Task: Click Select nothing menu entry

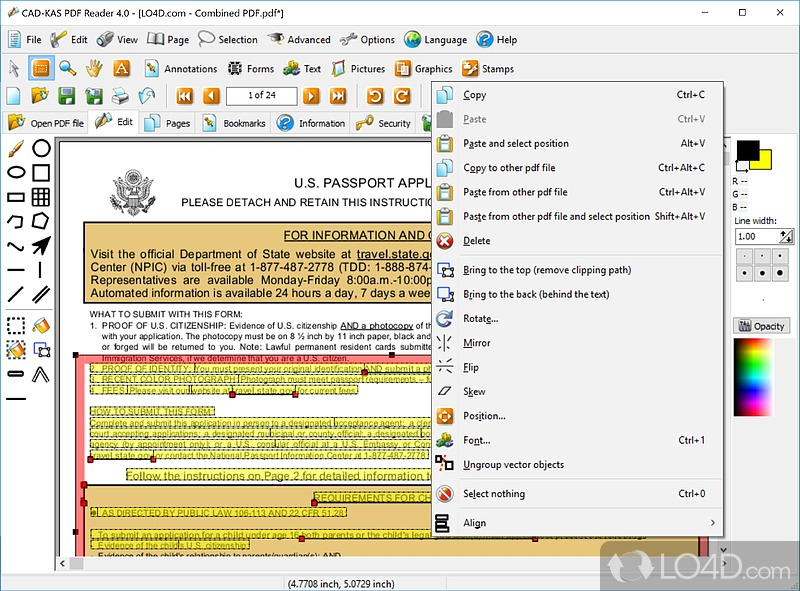Action: [578, 494]
